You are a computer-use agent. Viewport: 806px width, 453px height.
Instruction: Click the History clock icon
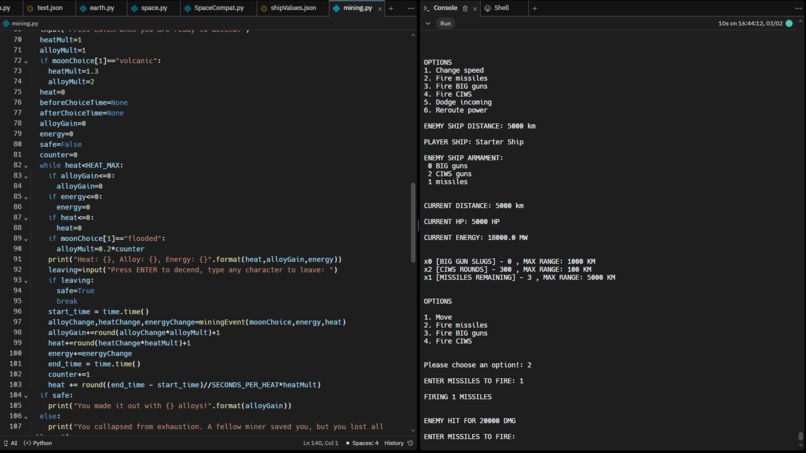point(410,443)
